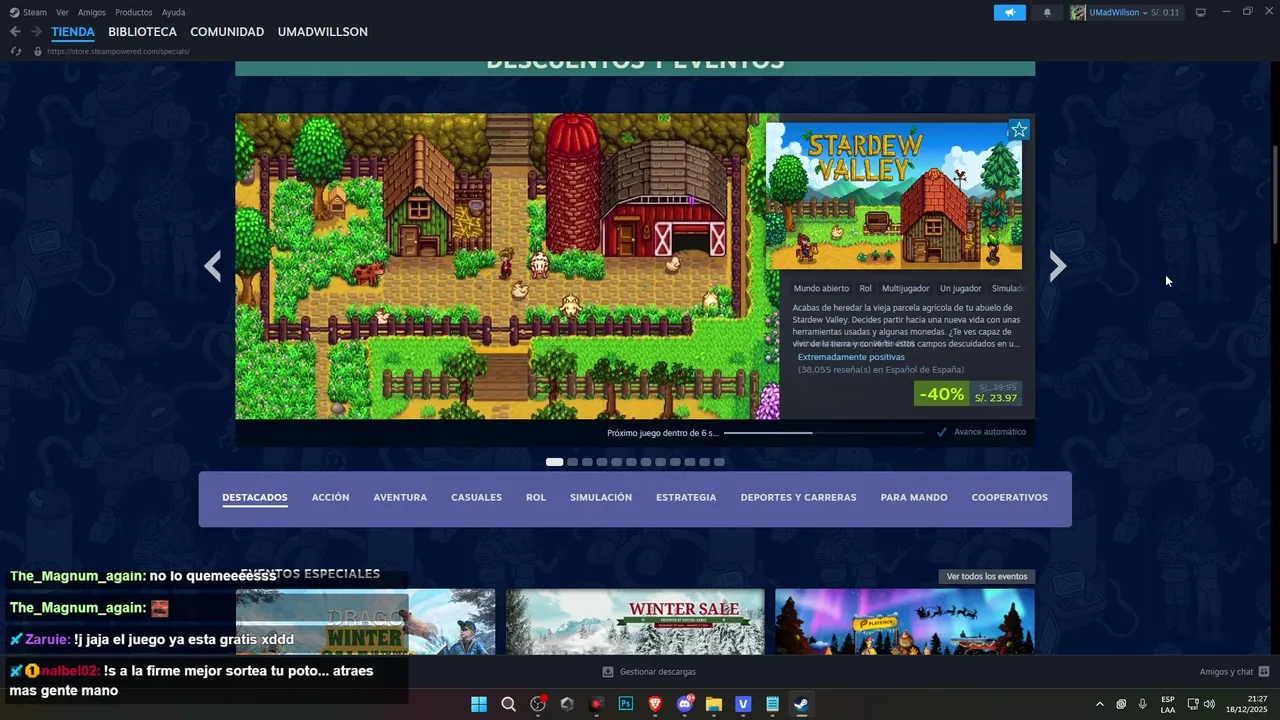Show next carousel game
The image size is (1280, 720).
pyautogui.click(x=1058, y=266)
